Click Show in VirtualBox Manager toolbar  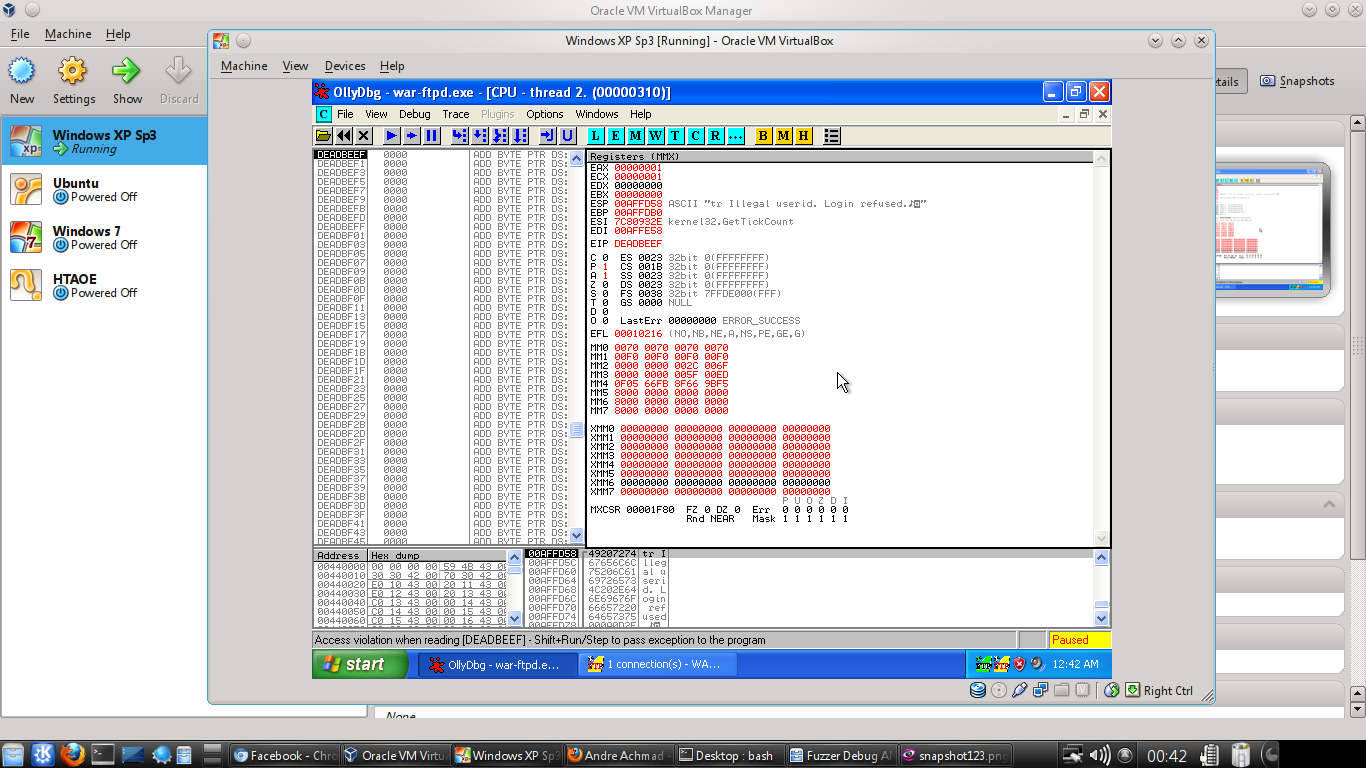click(127, 80)
